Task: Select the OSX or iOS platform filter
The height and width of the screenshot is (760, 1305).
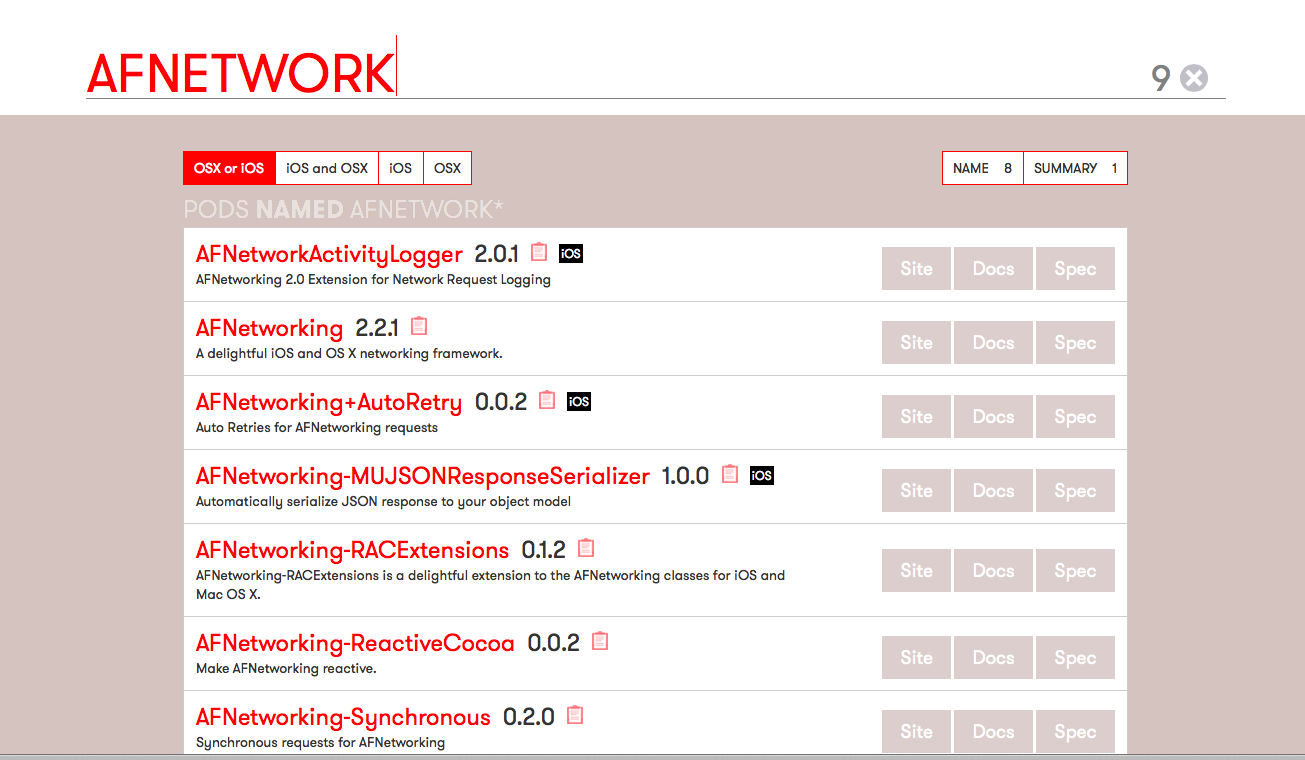Action: click(x=229, y=168)
